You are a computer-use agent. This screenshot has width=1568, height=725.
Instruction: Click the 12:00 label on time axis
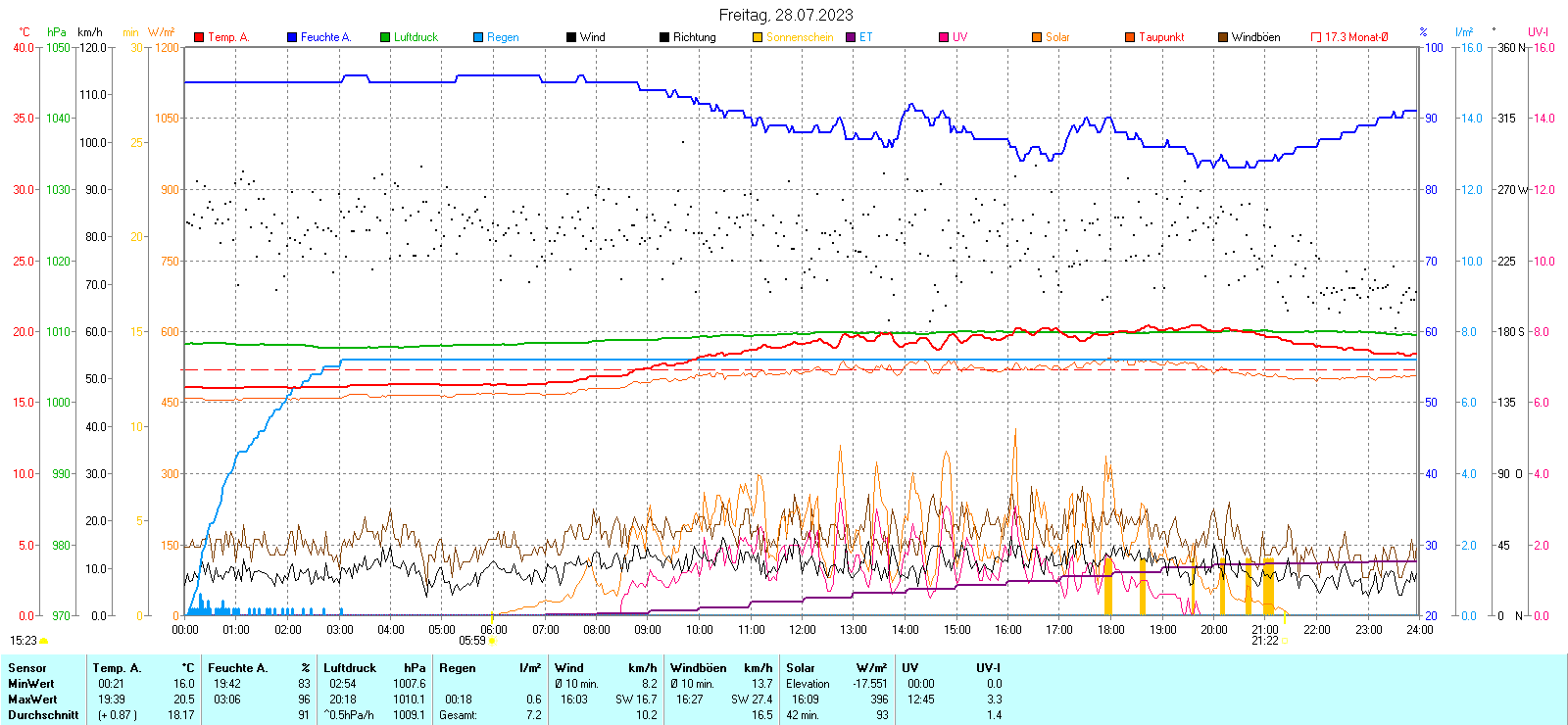pos(803,629)
